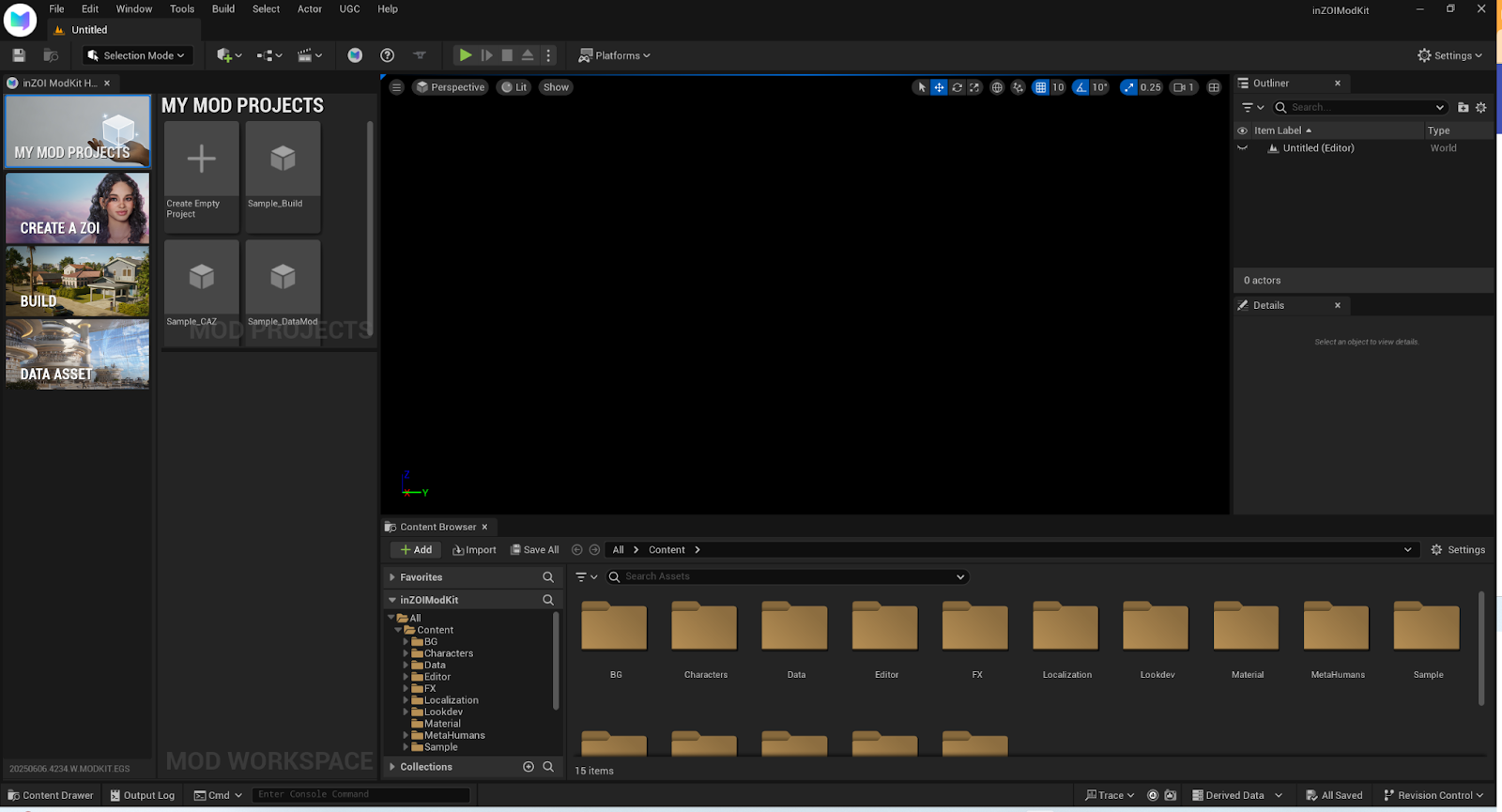Click the Outliner add folder icon

click(1463, 107)
